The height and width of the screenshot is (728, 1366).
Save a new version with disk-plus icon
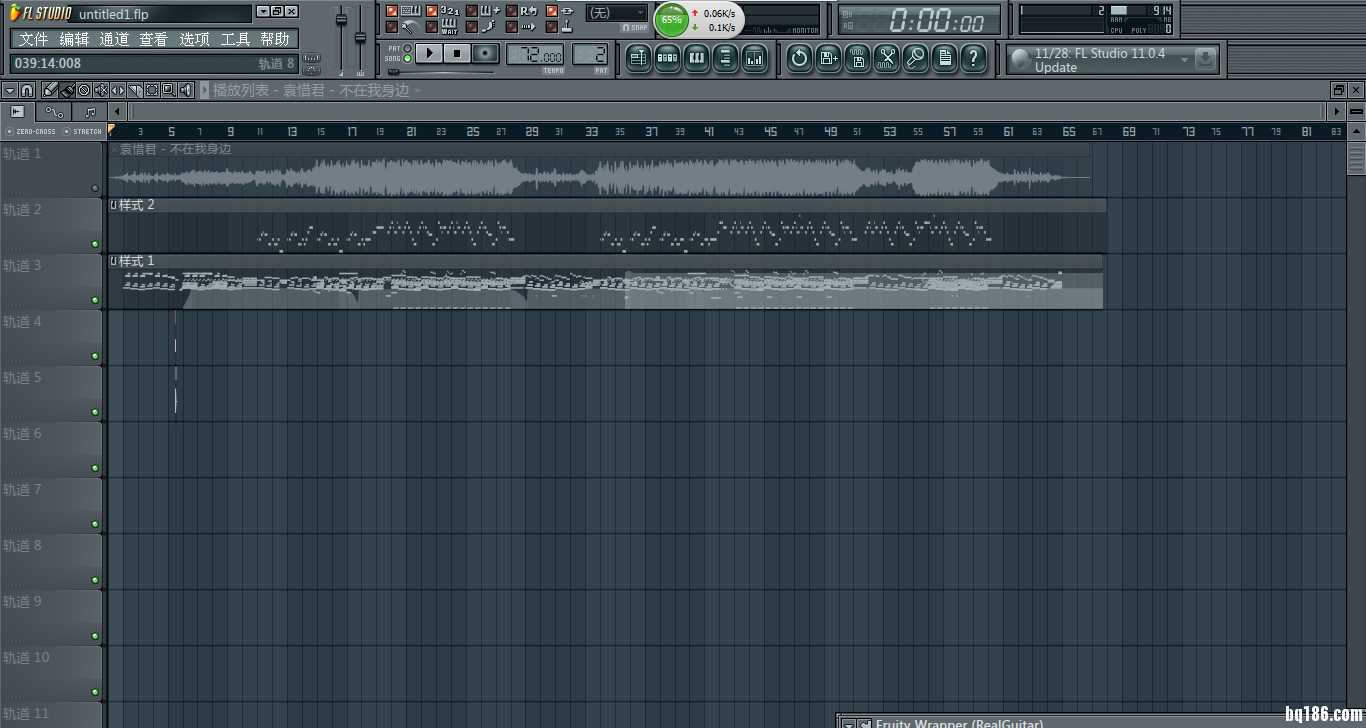[x=828, y=58]
